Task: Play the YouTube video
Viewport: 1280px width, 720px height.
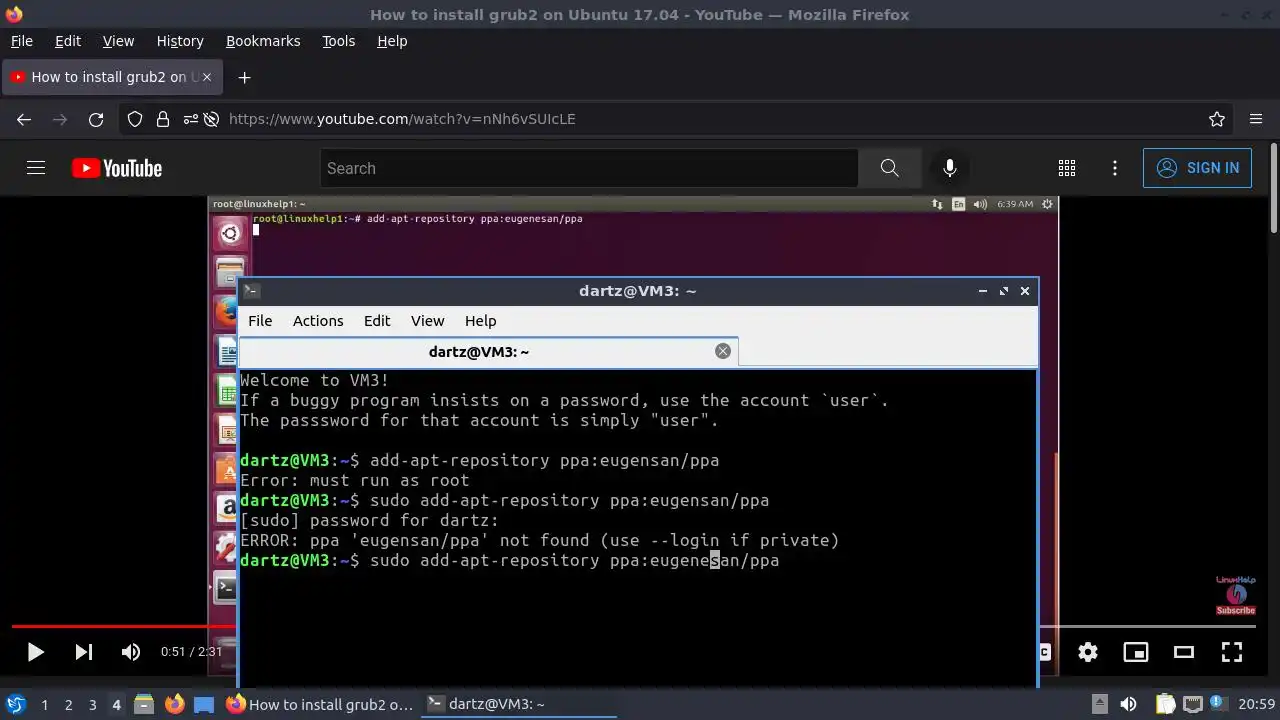Action: 35,652
